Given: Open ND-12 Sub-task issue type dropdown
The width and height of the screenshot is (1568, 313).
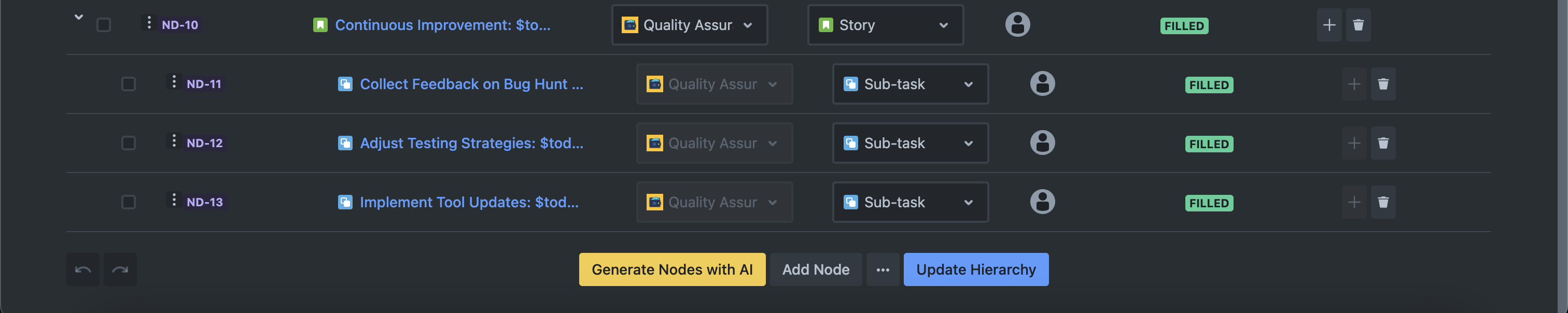Looking at the screenshot, I should (910, 143).
